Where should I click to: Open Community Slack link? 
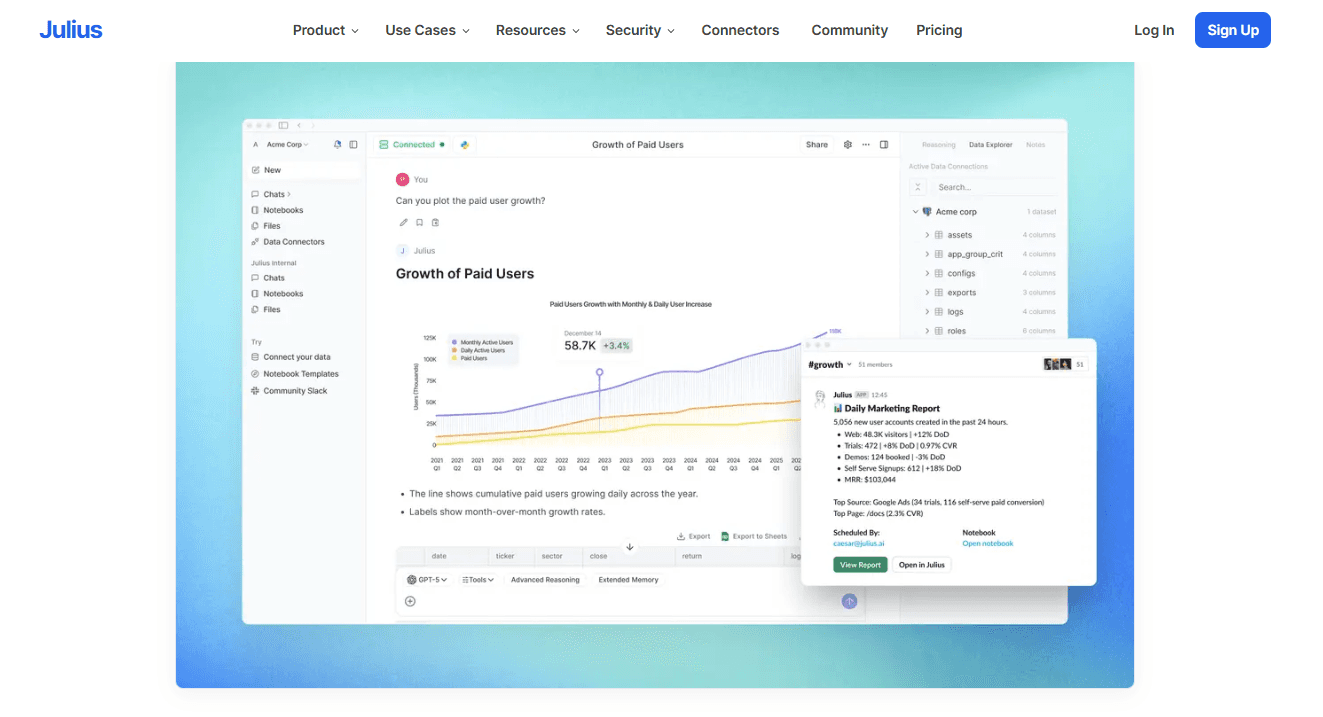[x=289, y=391]
